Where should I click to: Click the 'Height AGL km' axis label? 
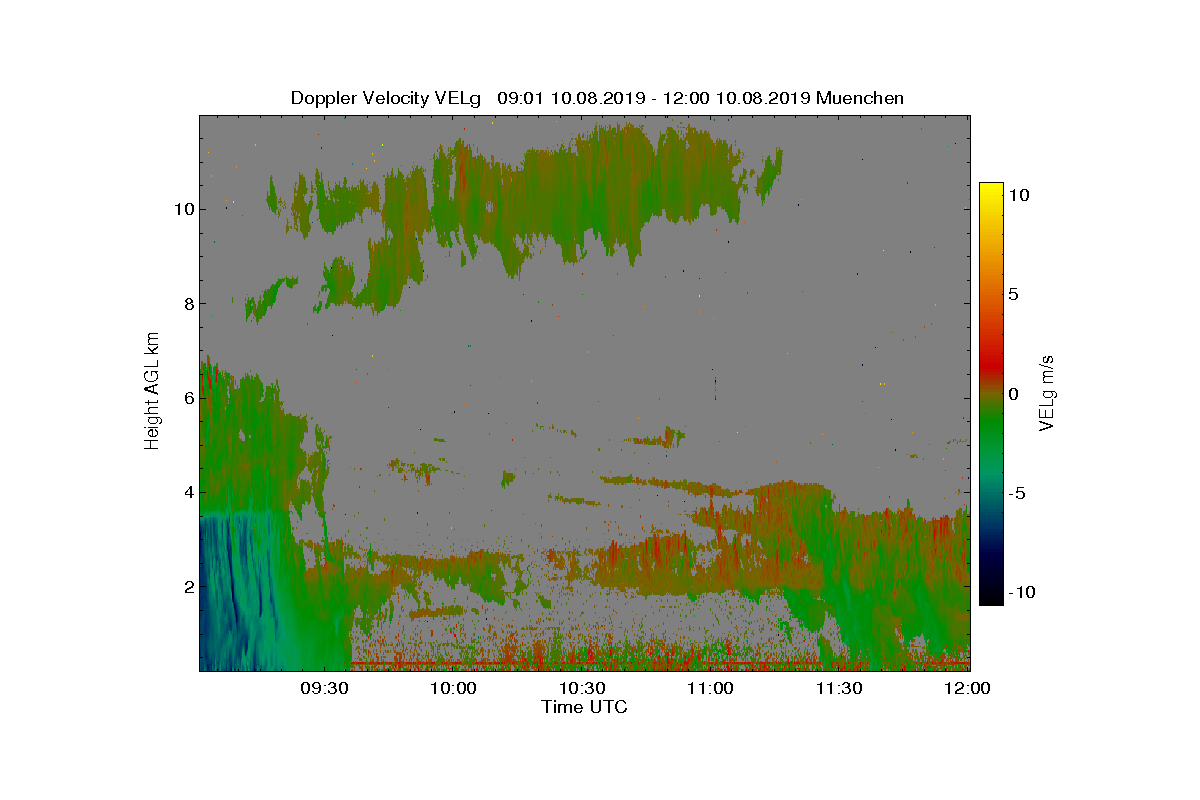(x=152, y=391)
